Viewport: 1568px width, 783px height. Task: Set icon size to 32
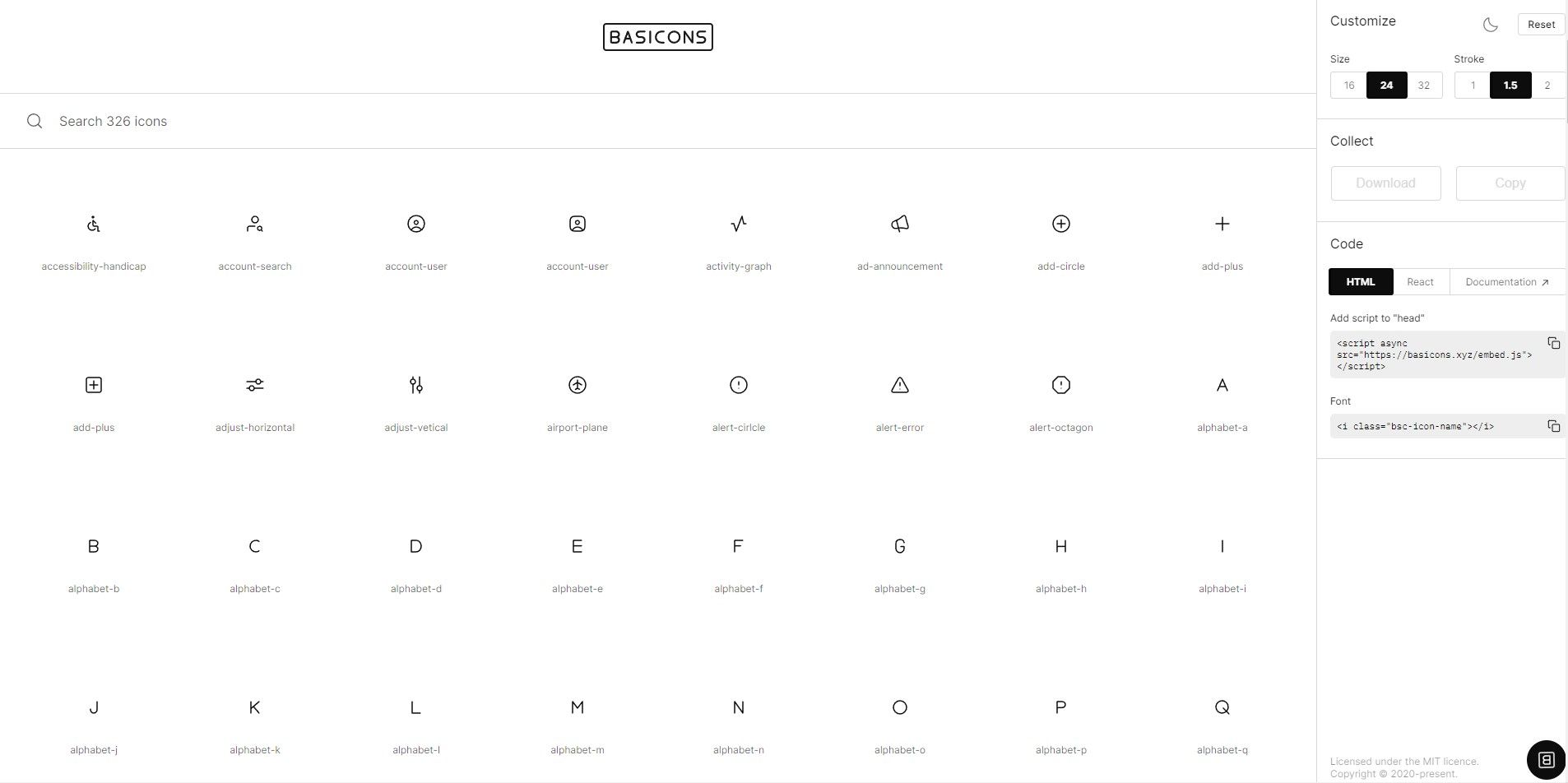tap(1424, 86)
